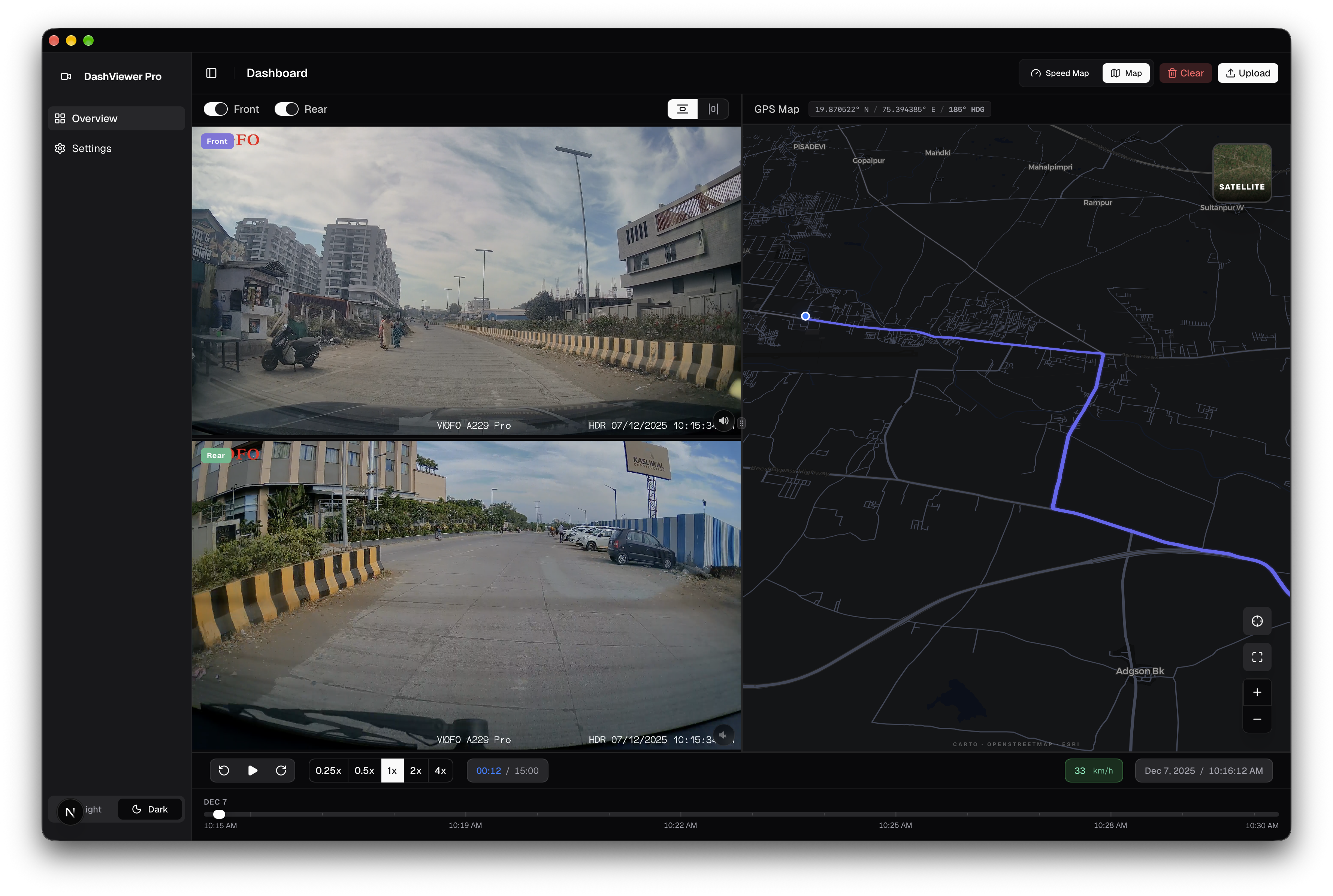Set playback speed to 4x
Screen dimensions: 1333x896
tap(440, 771)
